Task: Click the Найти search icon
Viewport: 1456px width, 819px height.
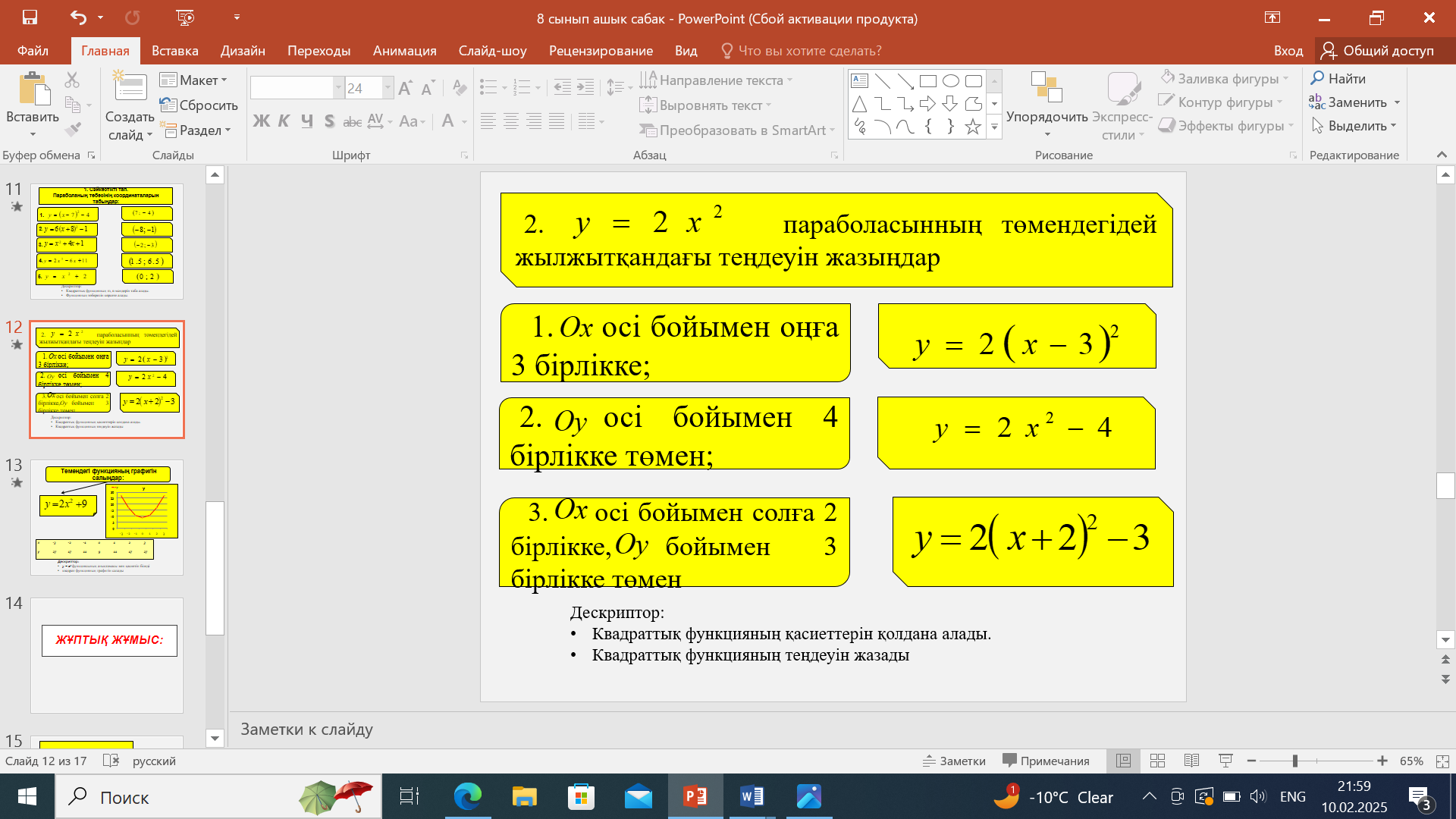Action: click(1318, 78)
